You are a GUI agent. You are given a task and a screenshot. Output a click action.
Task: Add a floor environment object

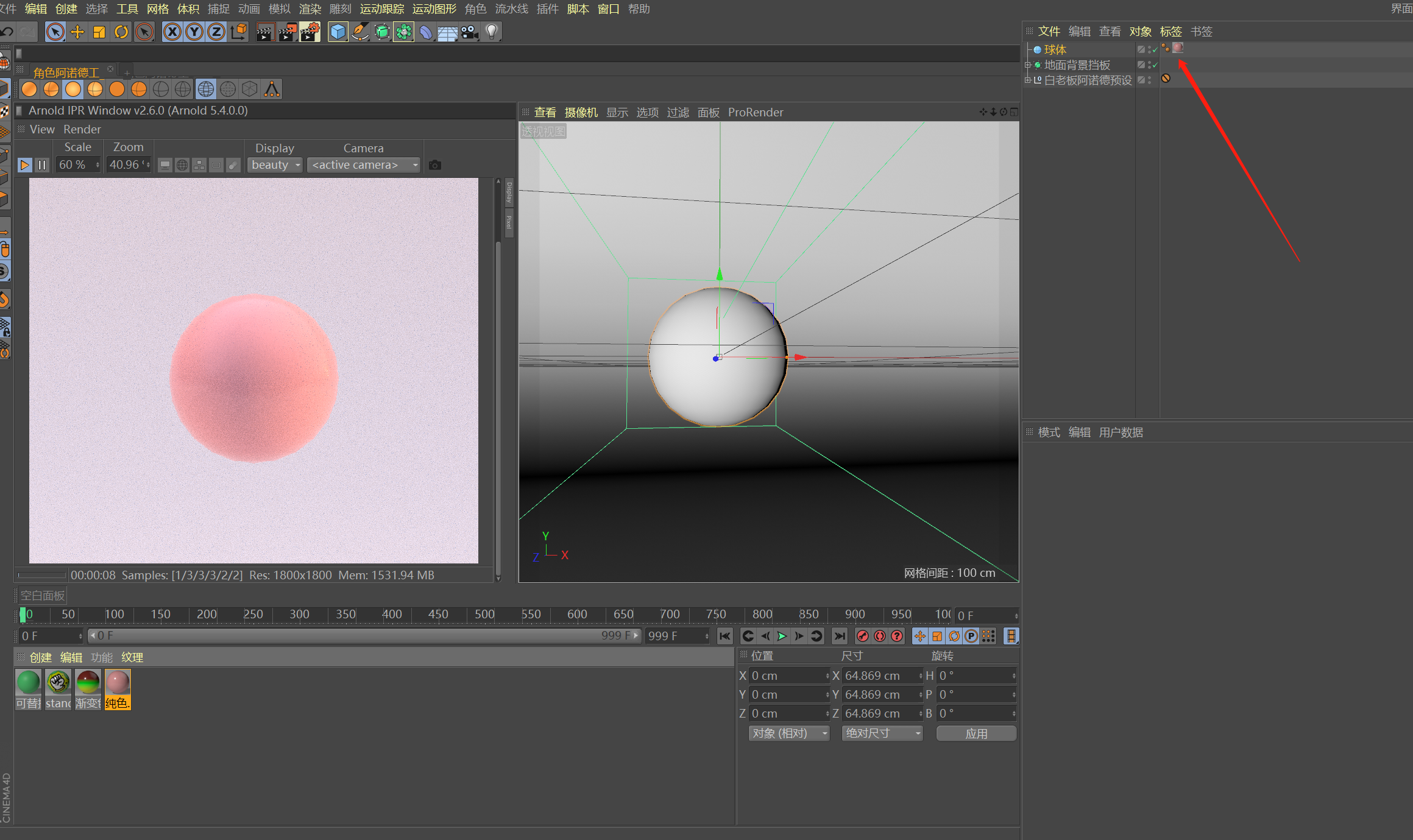(448, 32)
